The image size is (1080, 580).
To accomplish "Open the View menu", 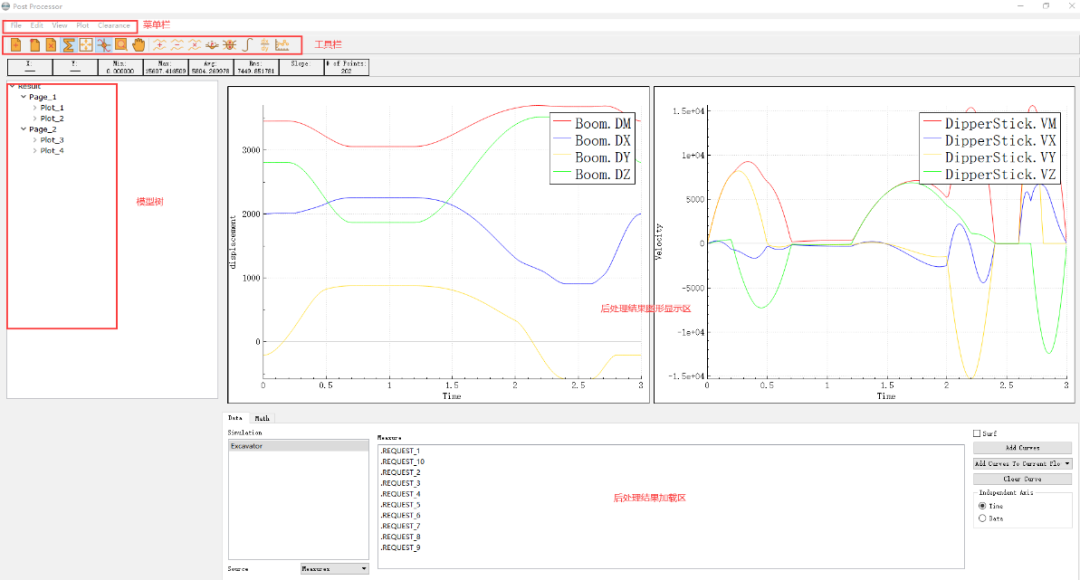I will click(x=60, y=25).
